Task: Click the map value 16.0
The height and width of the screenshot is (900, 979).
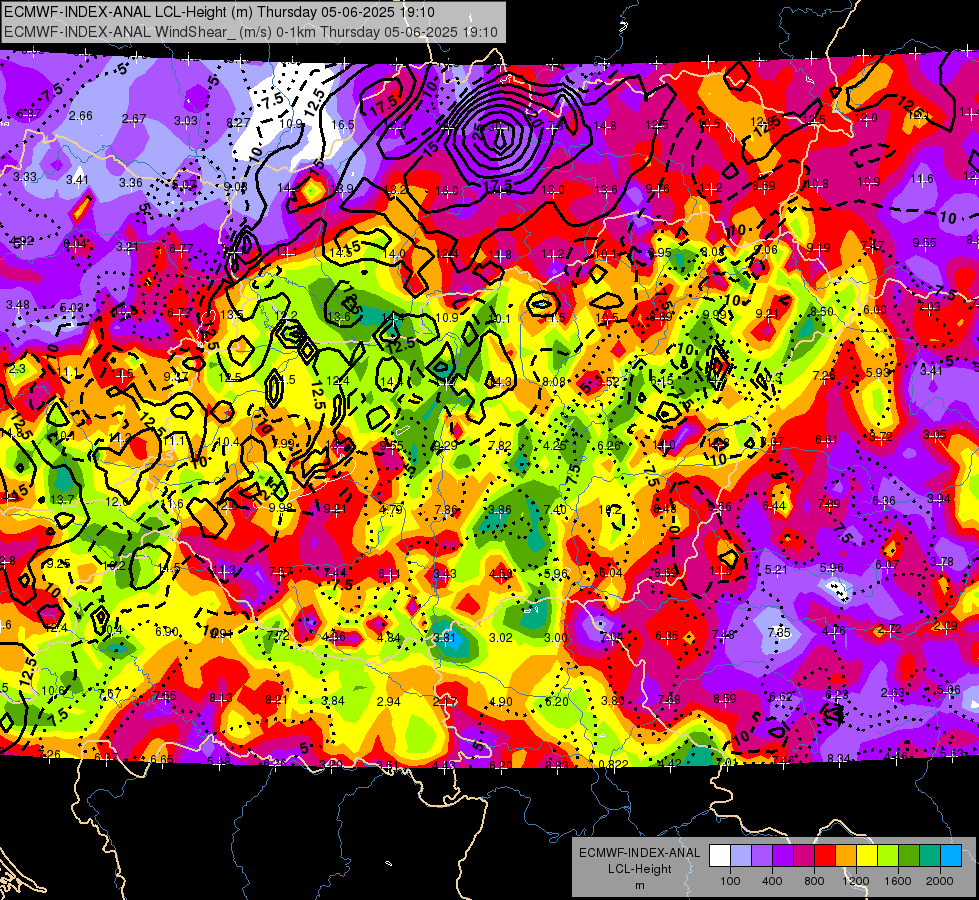Action: click(447, 190)
